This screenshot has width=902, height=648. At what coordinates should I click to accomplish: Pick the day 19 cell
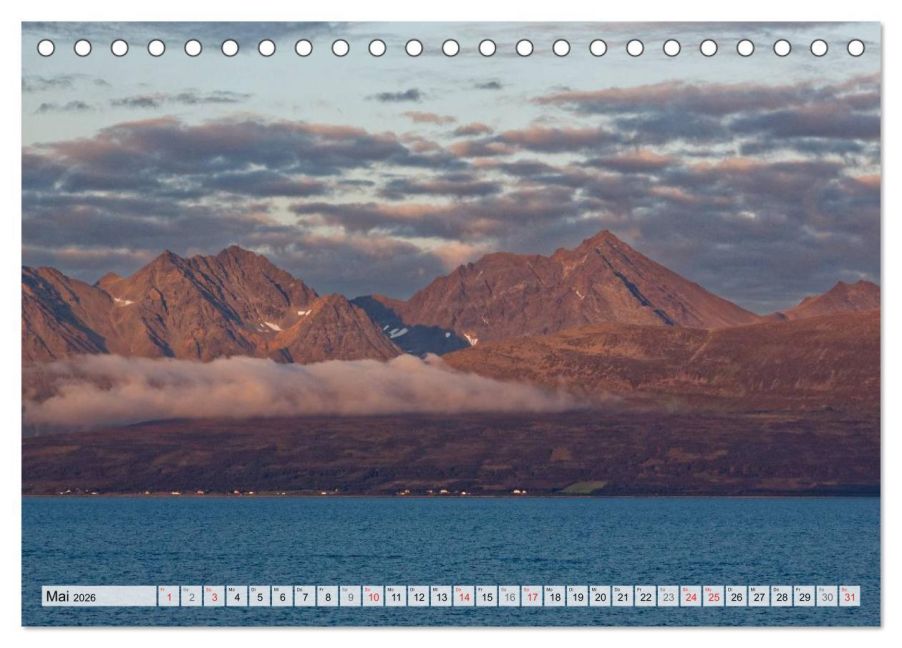pyautogui.click(x=578, y=596)
